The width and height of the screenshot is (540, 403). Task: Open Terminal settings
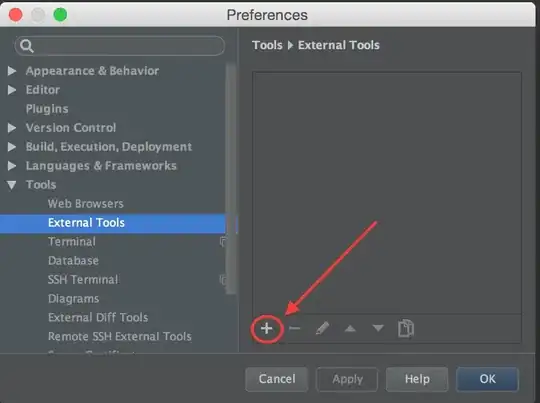[72, 241]
